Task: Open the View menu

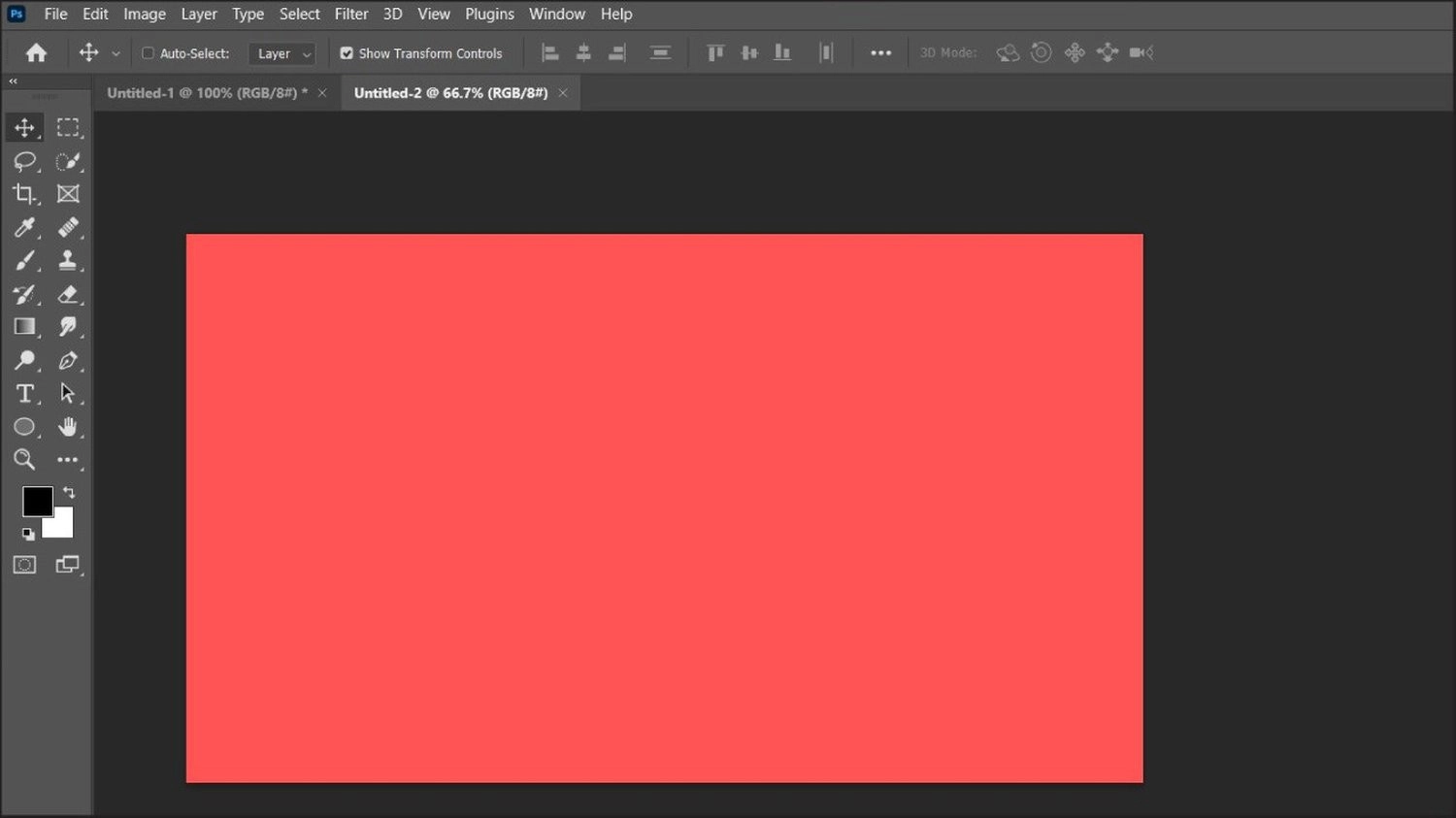Action: click(434, 15)
